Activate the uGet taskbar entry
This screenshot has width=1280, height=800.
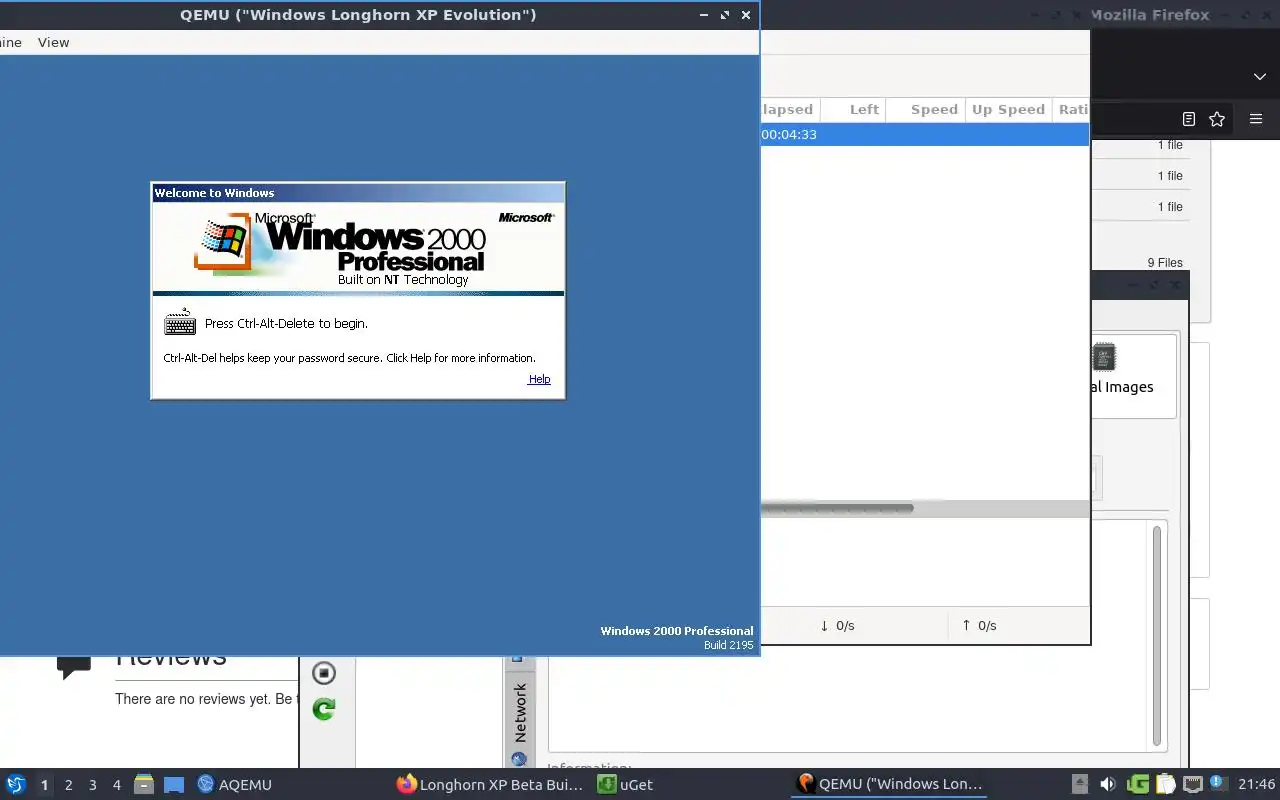(625, 784)
